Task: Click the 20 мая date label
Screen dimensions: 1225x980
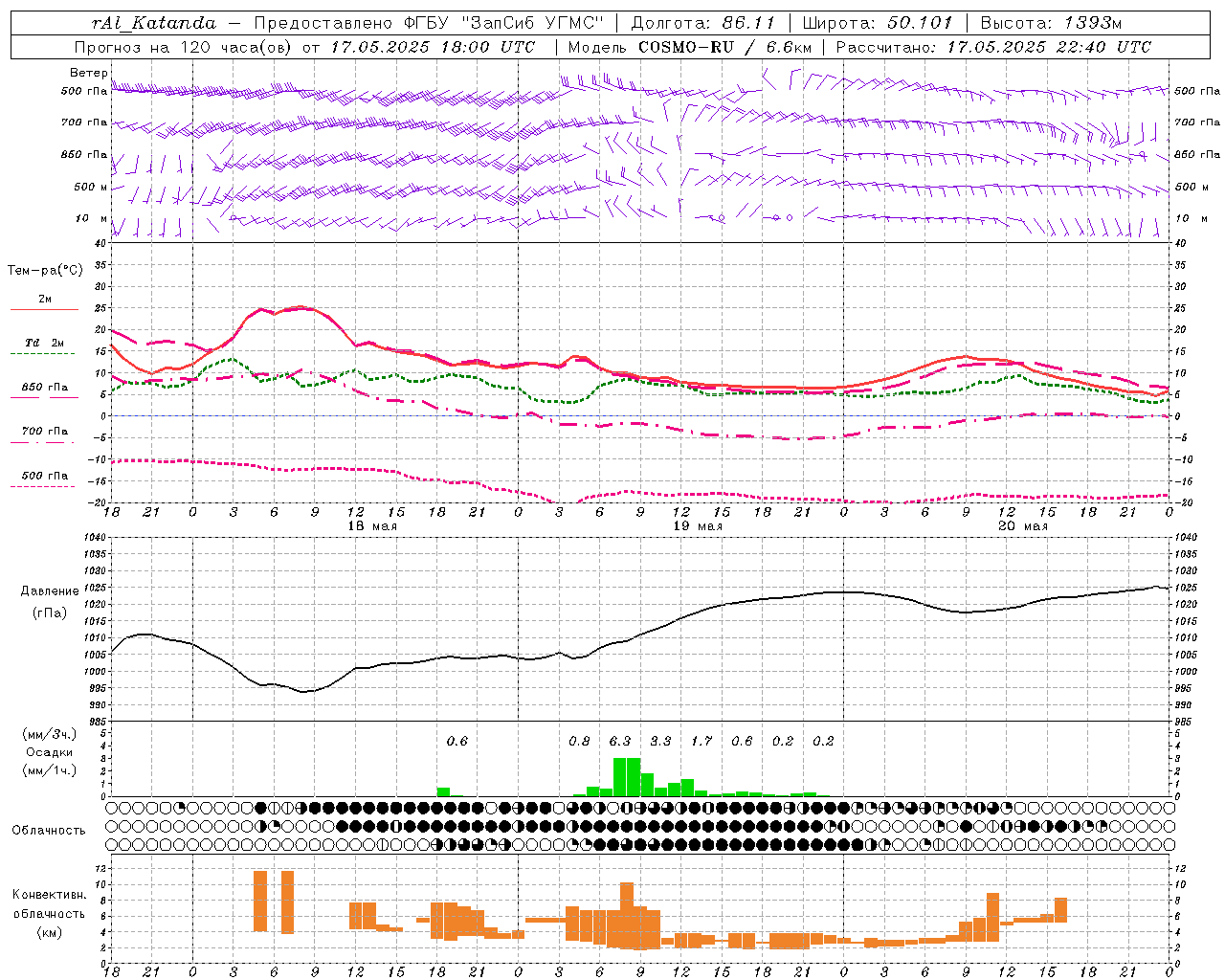Action: (1023, 526)
